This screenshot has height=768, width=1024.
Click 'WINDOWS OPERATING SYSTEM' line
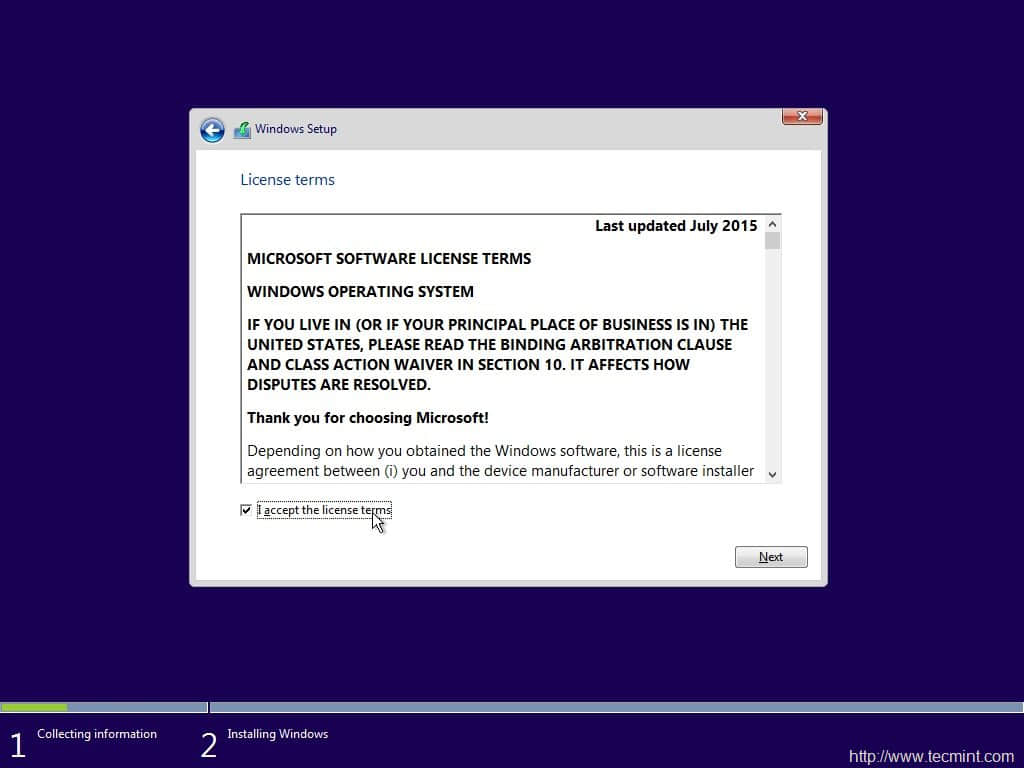click(x=360, y=291)
